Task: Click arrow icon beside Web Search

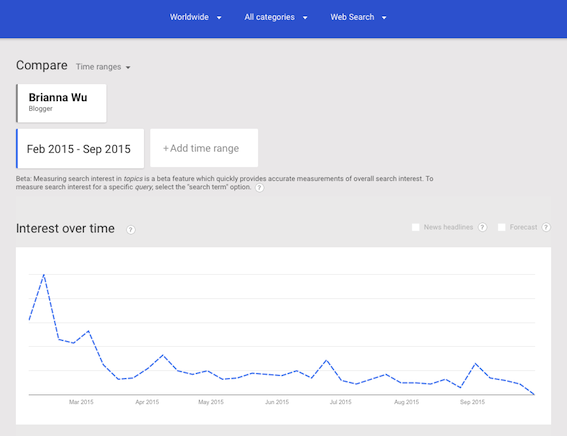Action: pos(384,18)
